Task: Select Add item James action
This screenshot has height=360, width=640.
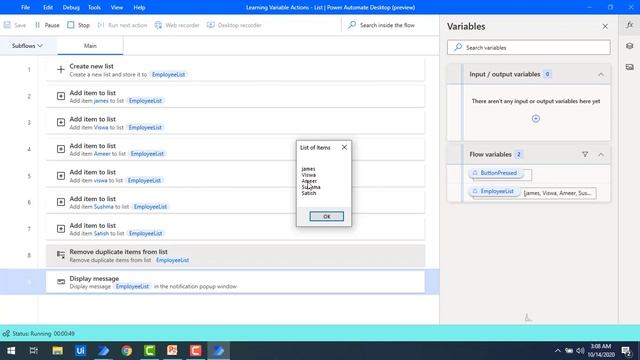Action: click(235, 96)
